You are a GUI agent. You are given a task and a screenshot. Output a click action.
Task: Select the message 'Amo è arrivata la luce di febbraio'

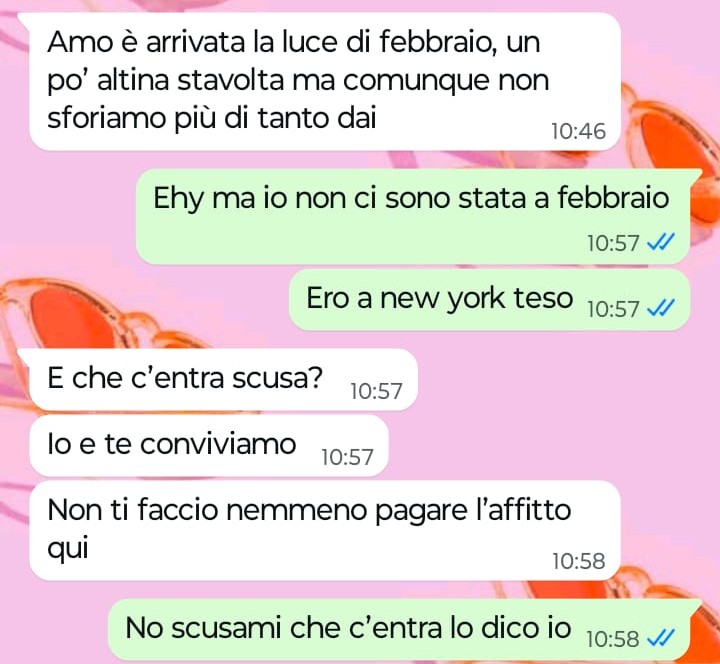pos(325,81)
